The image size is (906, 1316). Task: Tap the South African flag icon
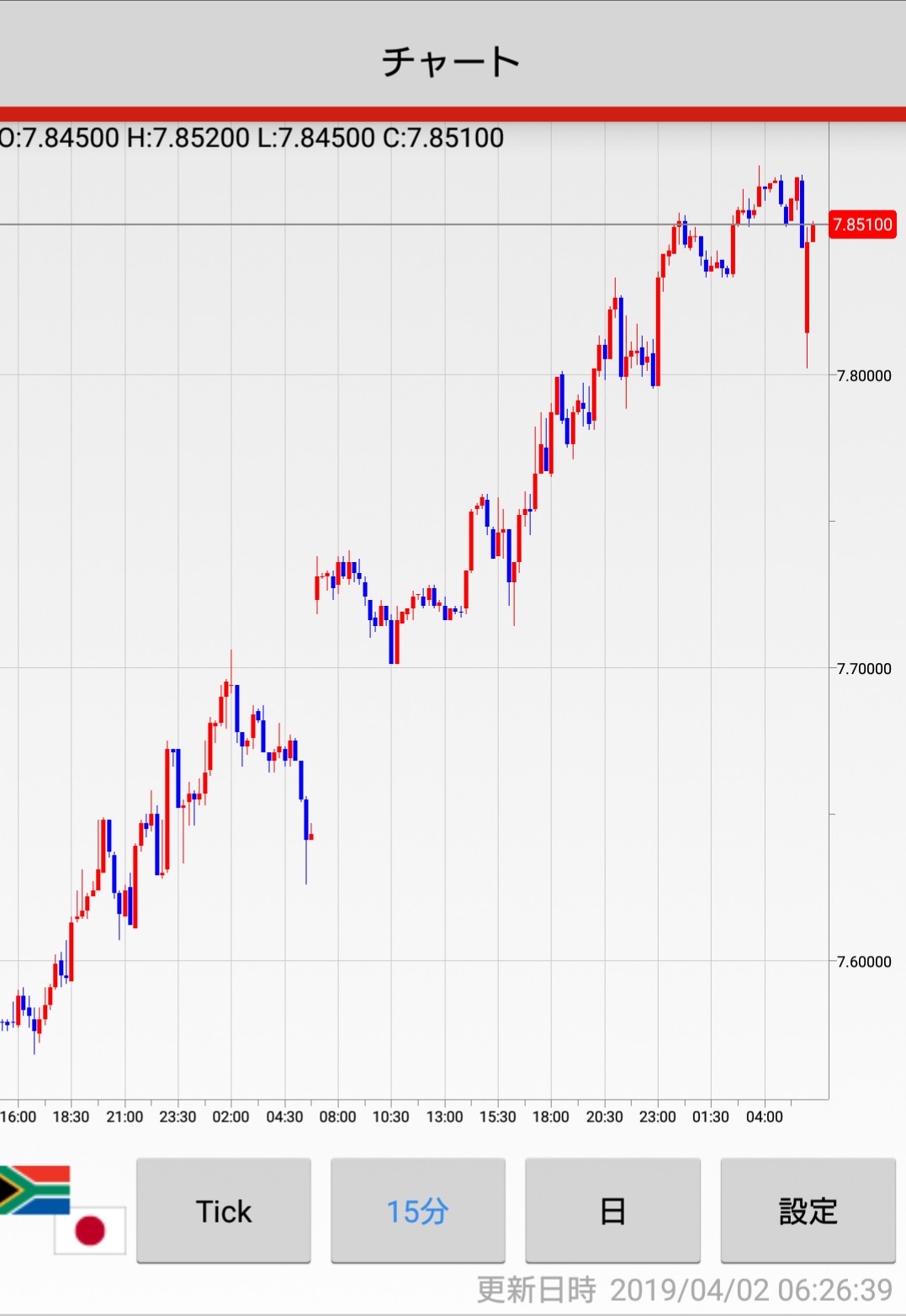(34, 1189)
